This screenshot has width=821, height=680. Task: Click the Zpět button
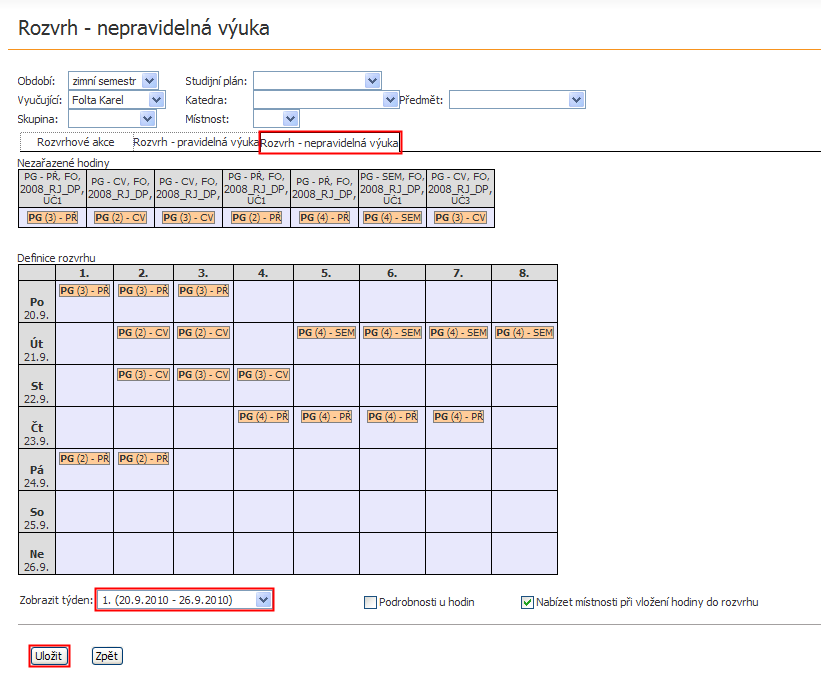click(x=107, y=656)
